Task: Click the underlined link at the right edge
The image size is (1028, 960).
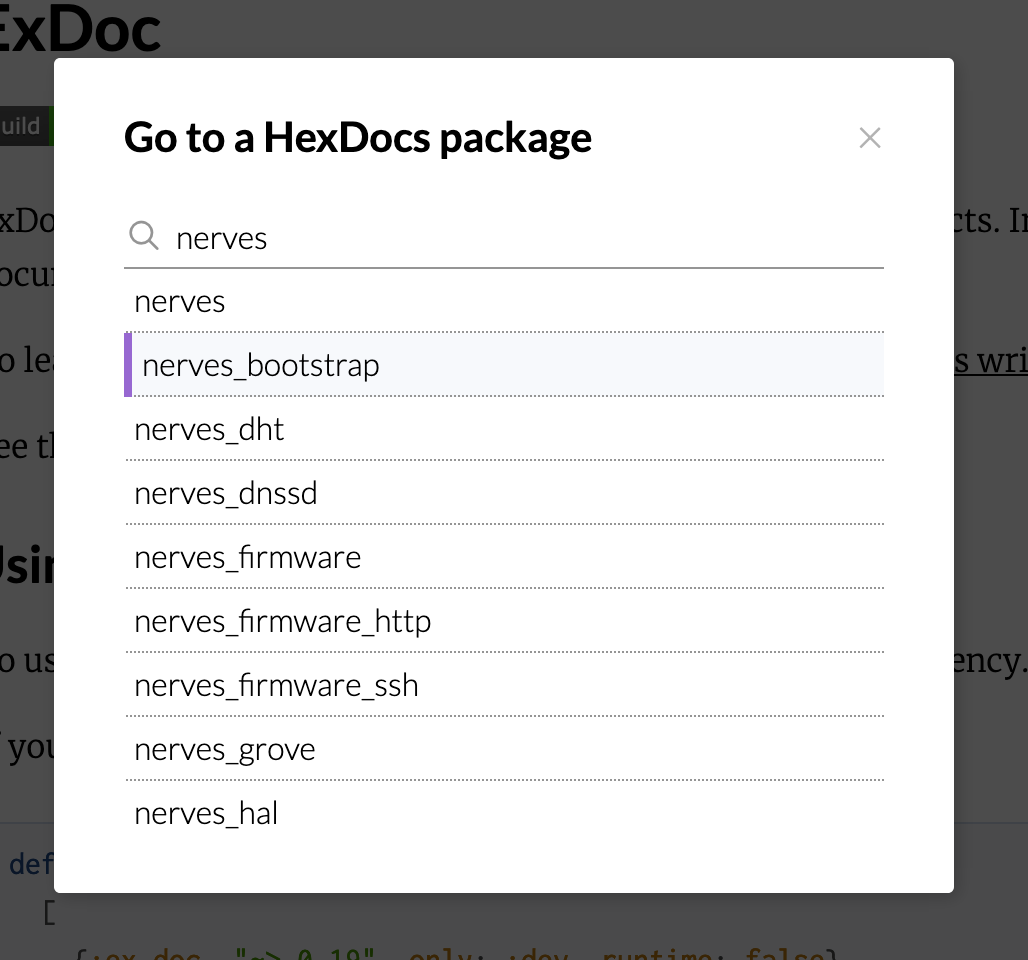Action: click(990, 360)
